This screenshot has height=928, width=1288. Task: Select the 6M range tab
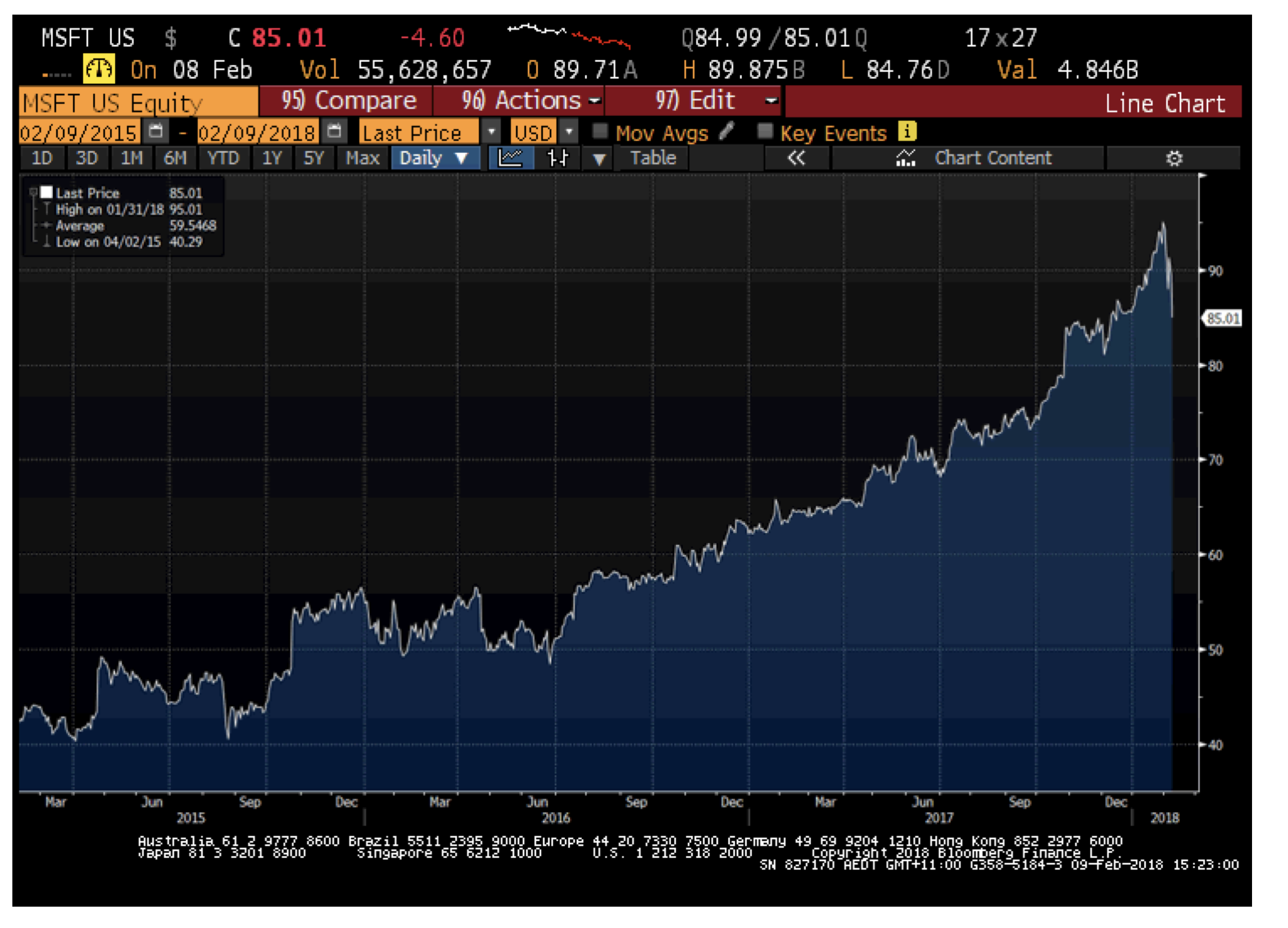pyautogui.click(x=175, y=158)
